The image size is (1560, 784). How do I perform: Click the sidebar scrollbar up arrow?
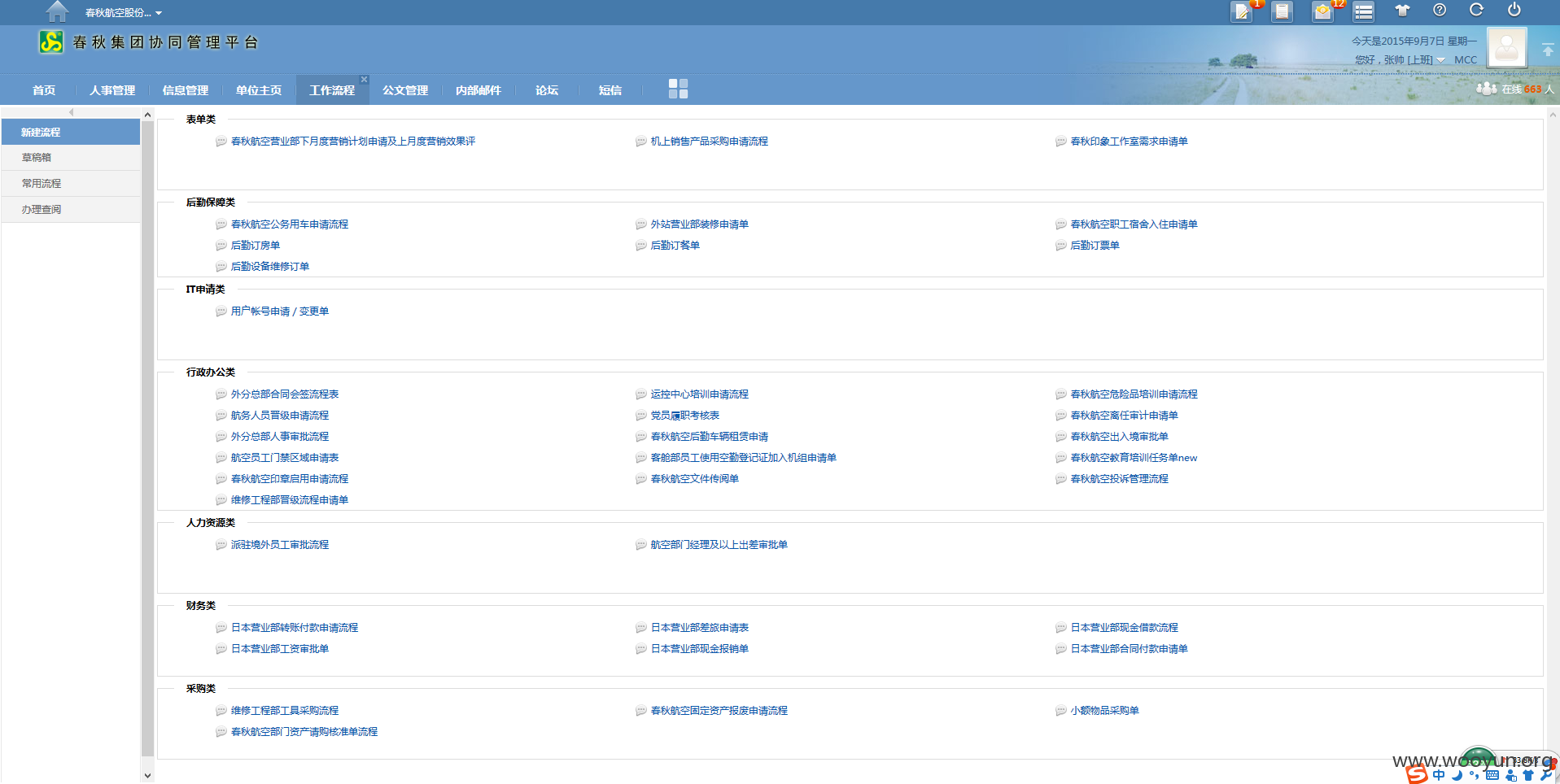coord(147,115)
